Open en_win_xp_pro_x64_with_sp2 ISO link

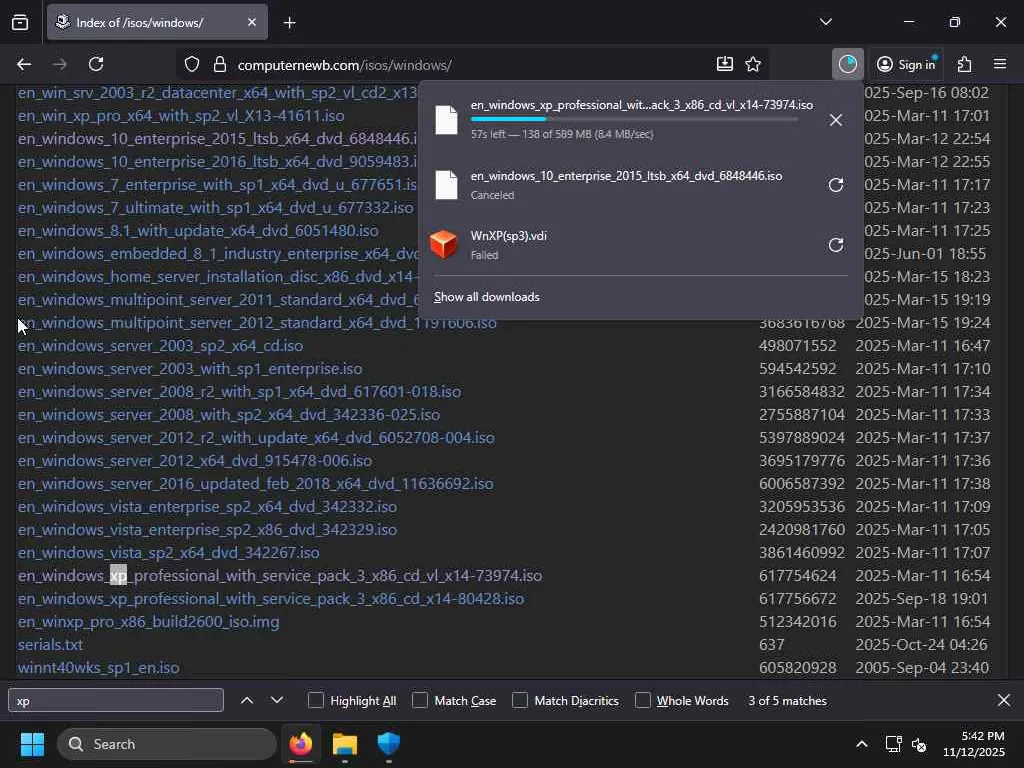tap(181, 116)
